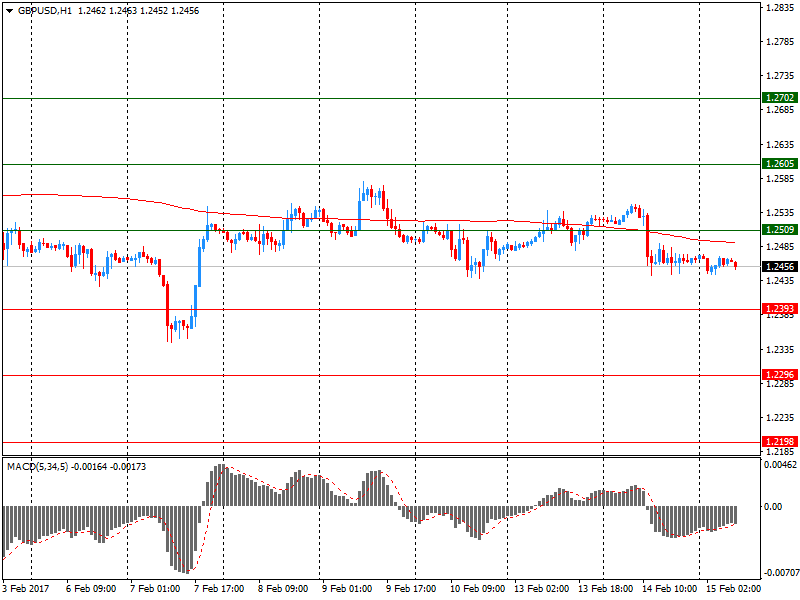800x600 pixels.
Task: Select the 1.2635 price scale value
Action: pyautogui.click(x=781, y=144)
